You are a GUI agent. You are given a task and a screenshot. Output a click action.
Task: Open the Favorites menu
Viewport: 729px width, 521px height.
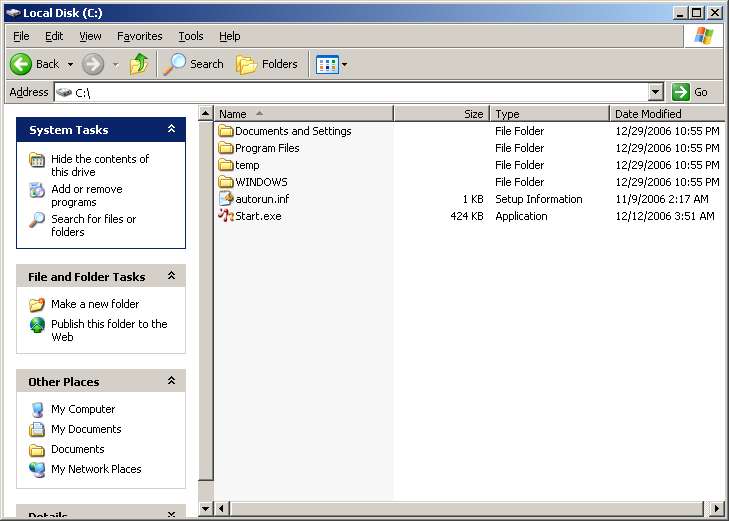click(x=139, y=36)
